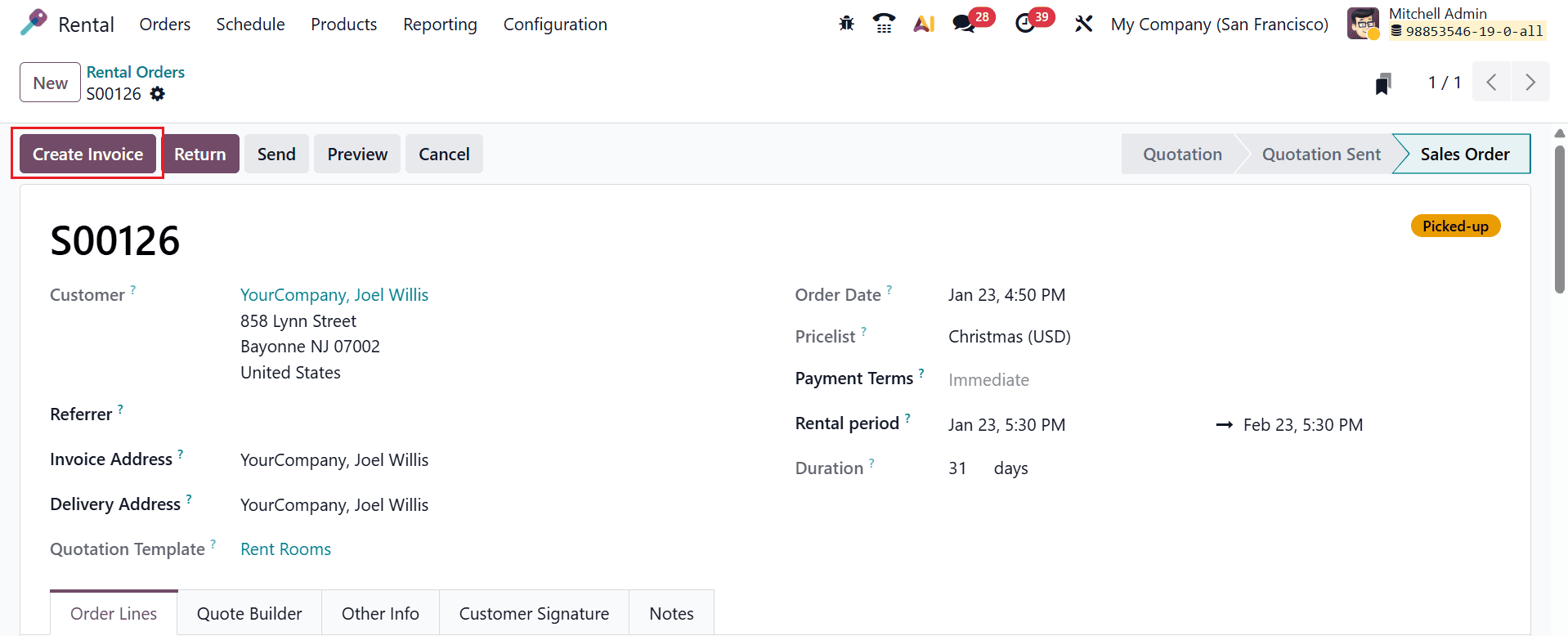Switch to the Customer Signature tab
The width and height of the screenshot is (1568, 636).
[x=534, y=613]
